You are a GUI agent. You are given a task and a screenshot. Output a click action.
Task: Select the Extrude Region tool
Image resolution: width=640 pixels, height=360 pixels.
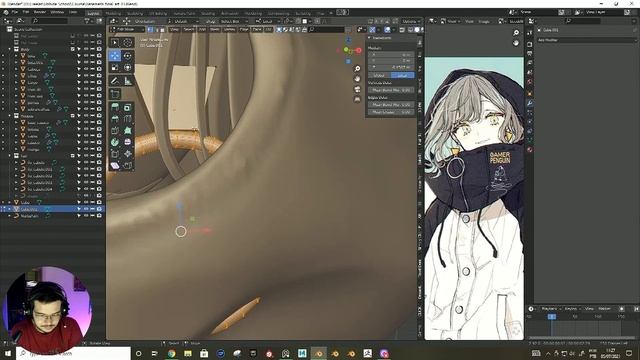pyautogui.click(x=115, y=108)
